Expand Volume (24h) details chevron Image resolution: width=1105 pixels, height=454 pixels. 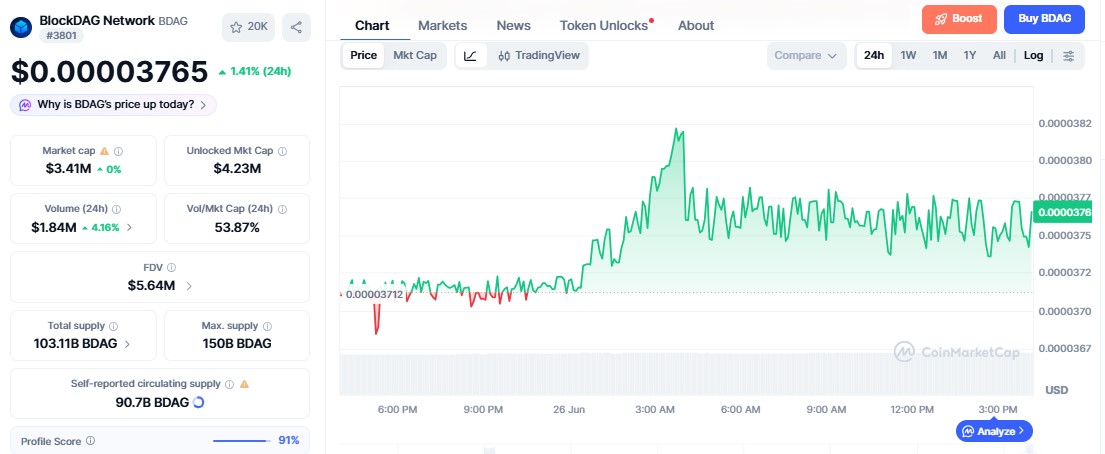[x=129, y=228]
